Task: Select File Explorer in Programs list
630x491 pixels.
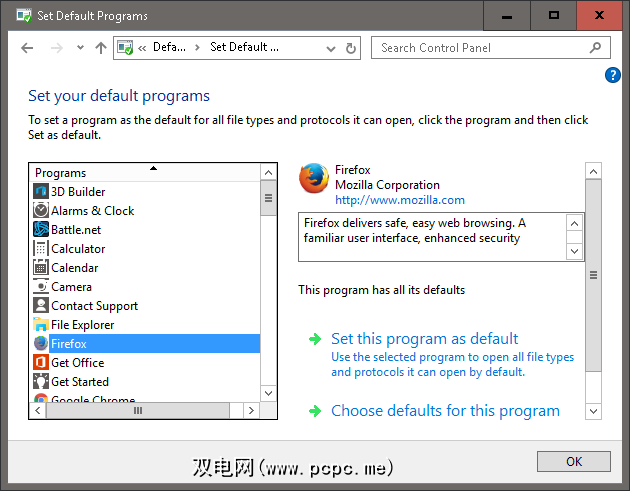Action: click(x=82, y=325)
